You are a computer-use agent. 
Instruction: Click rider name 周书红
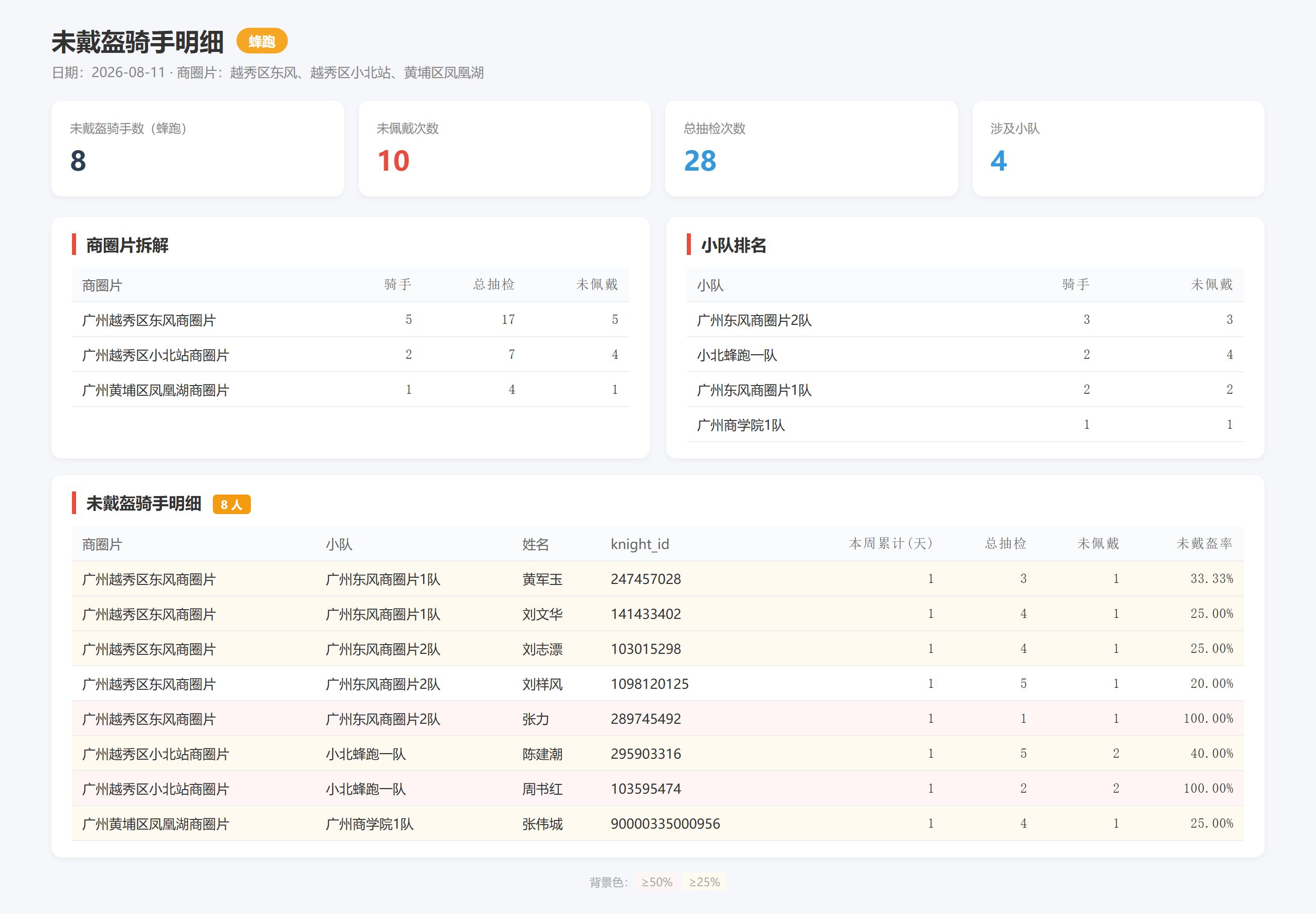tap(542, 789)
